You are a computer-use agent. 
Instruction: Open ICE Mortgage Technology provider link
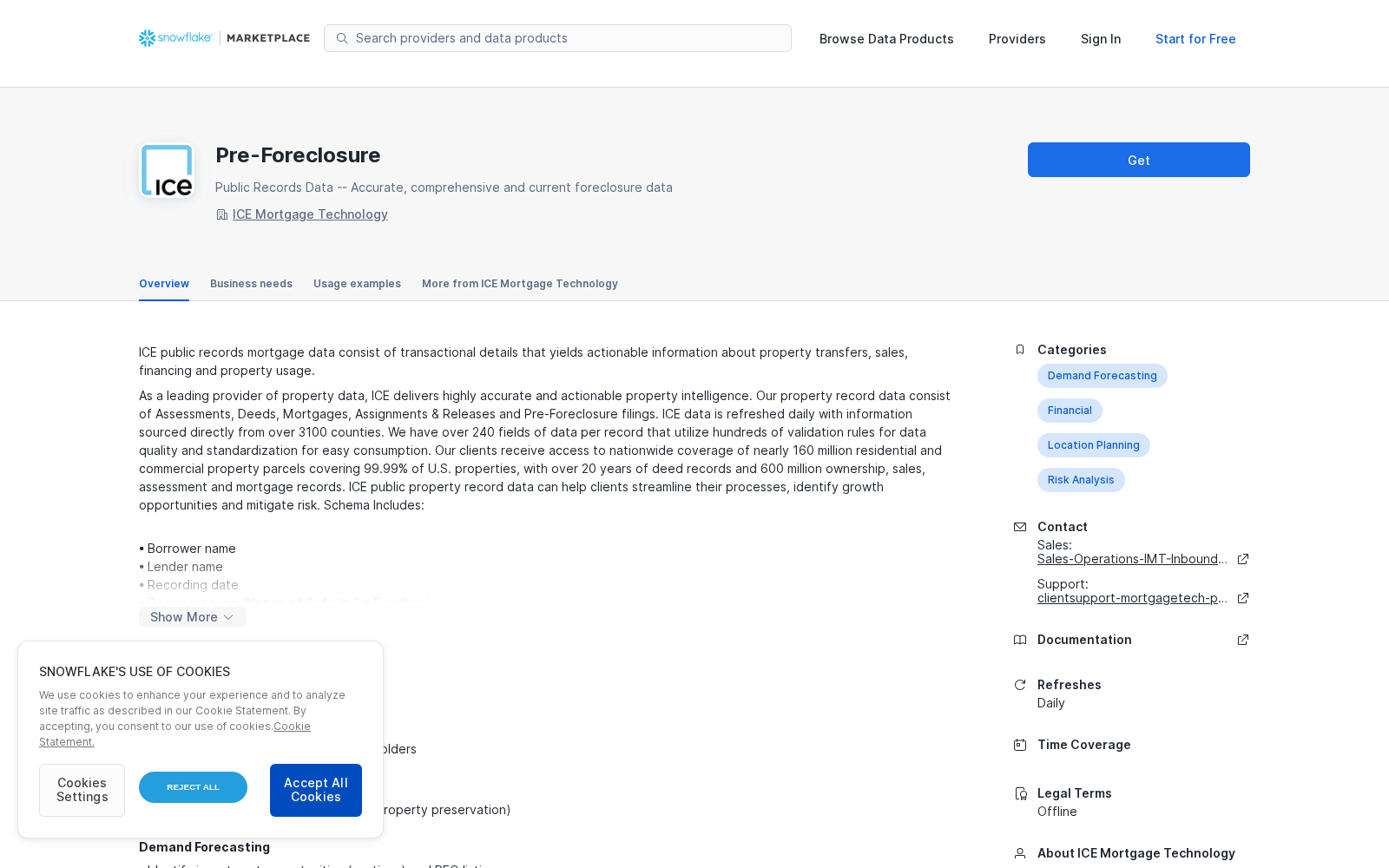pos(310,214)
